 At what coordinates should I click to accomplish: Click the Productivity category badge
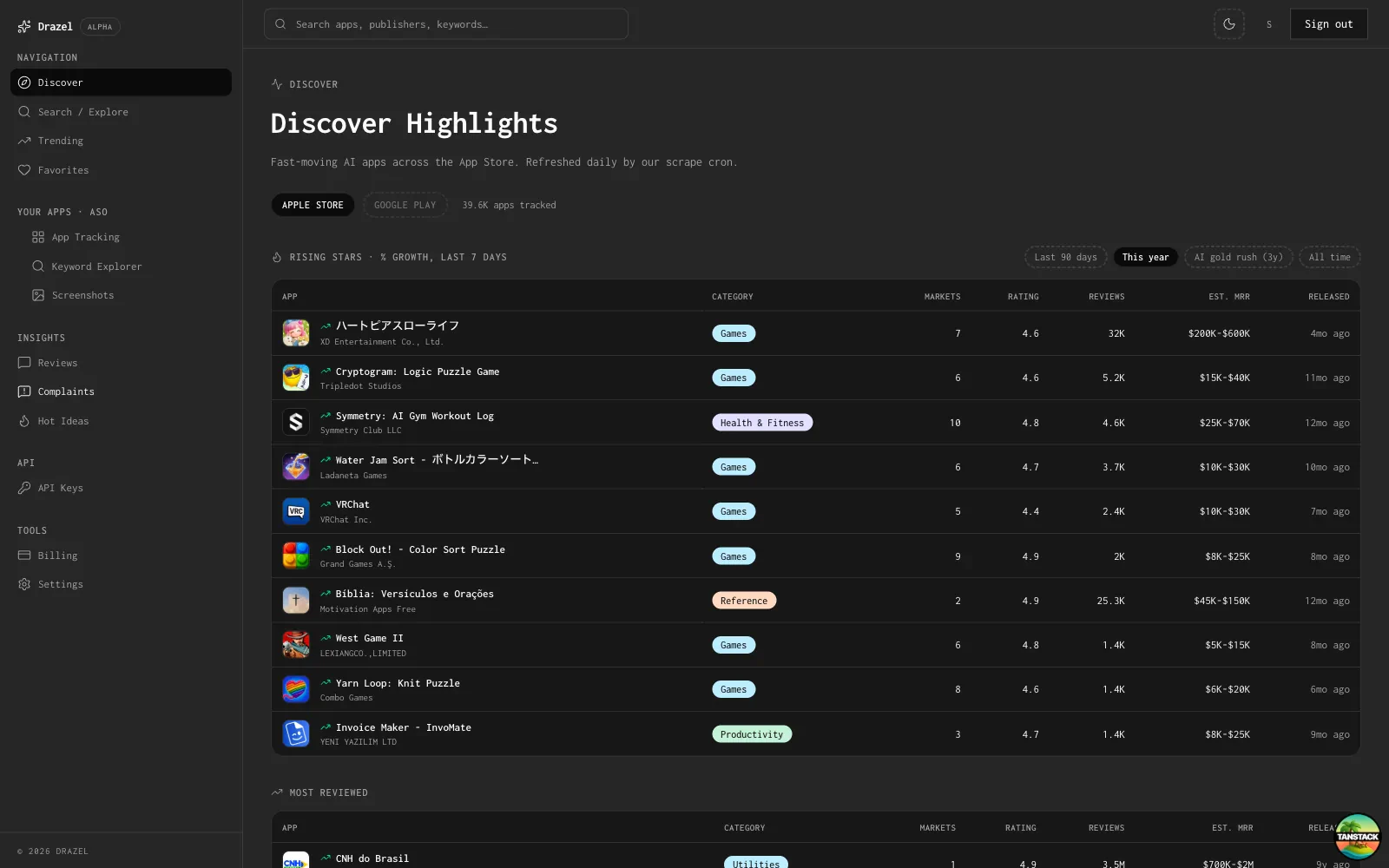751,734
